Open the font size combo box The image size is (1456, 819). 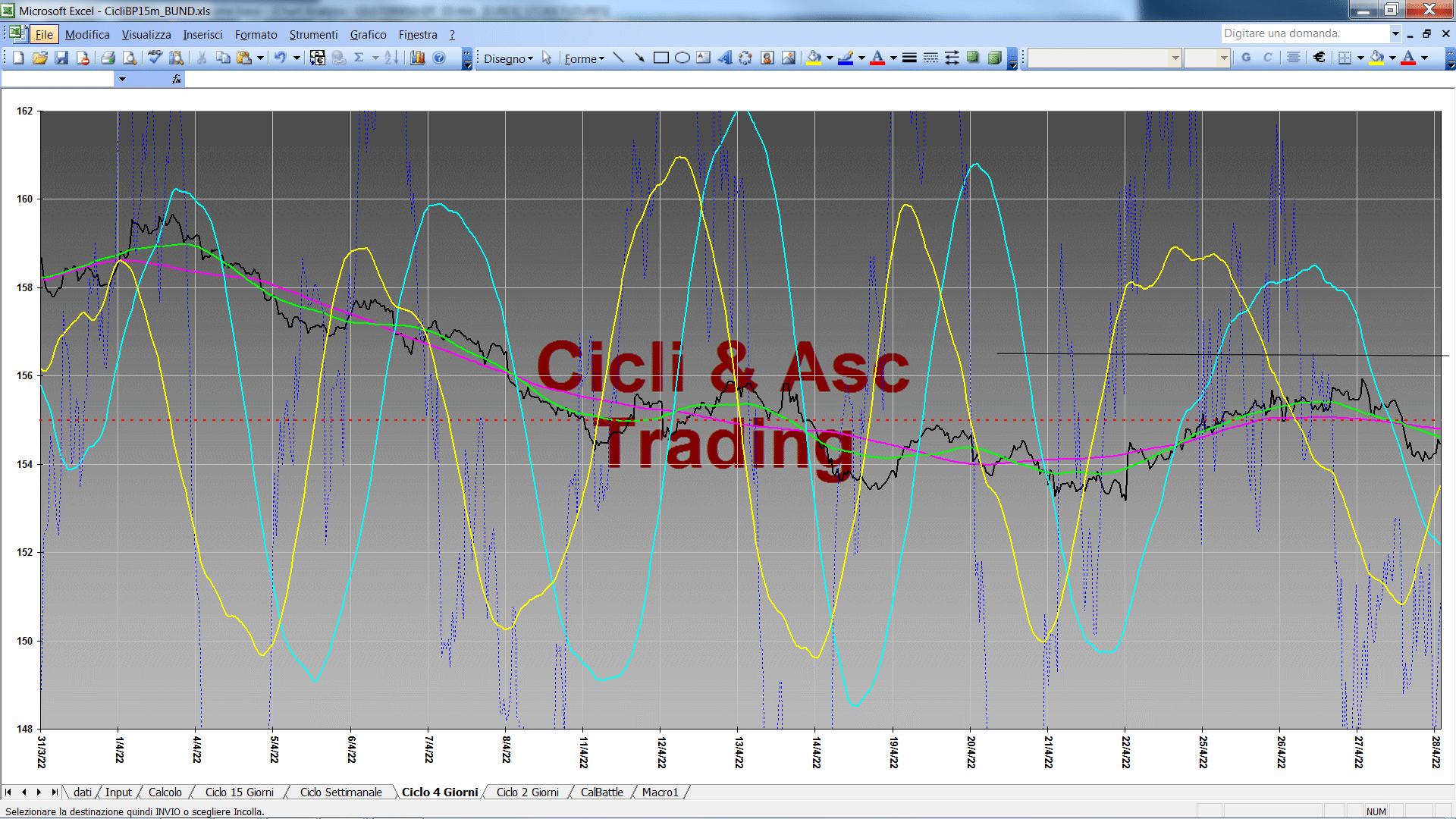(x=1207, y=58)
